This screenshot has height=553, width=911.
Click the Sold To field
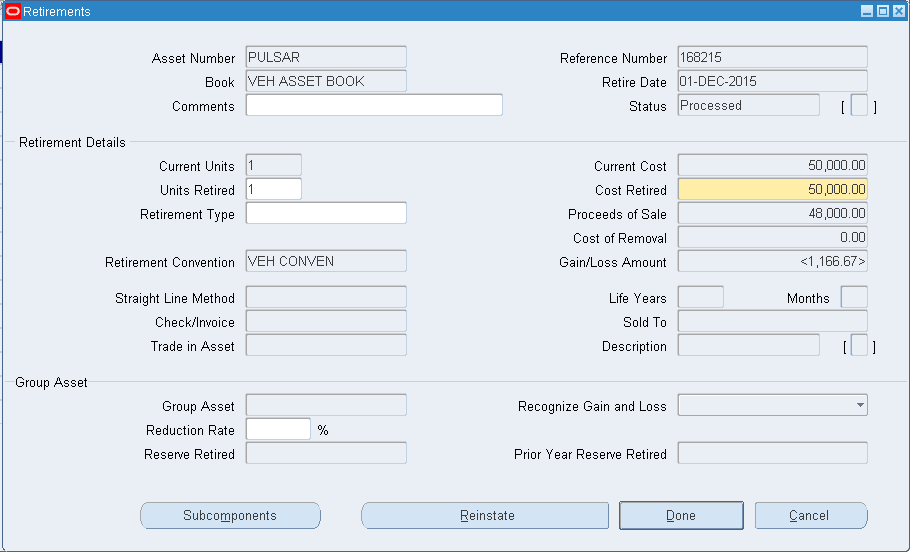click(x=772, y=321)
